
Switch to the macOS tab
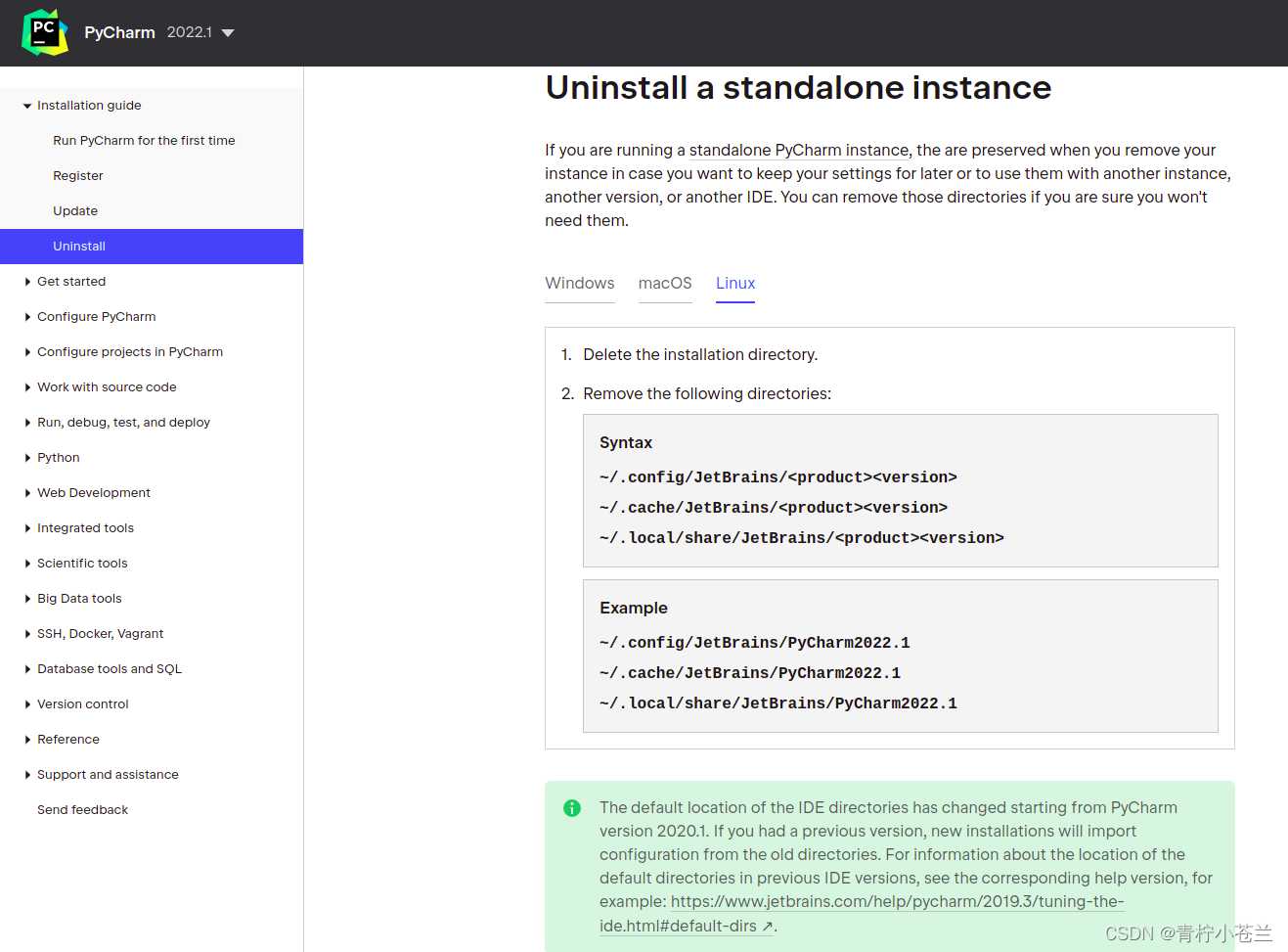(665, 283)
